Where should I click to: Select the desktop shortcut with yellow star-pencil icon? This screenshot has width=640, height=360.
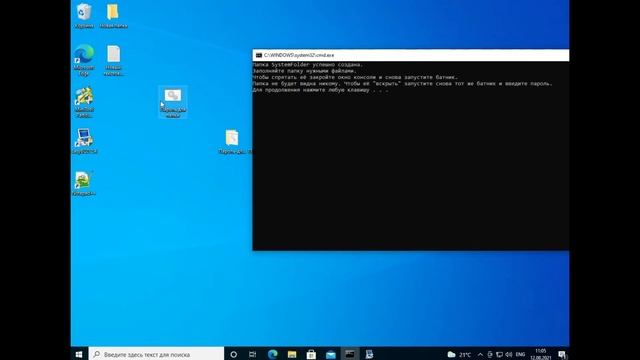[84, 103]
